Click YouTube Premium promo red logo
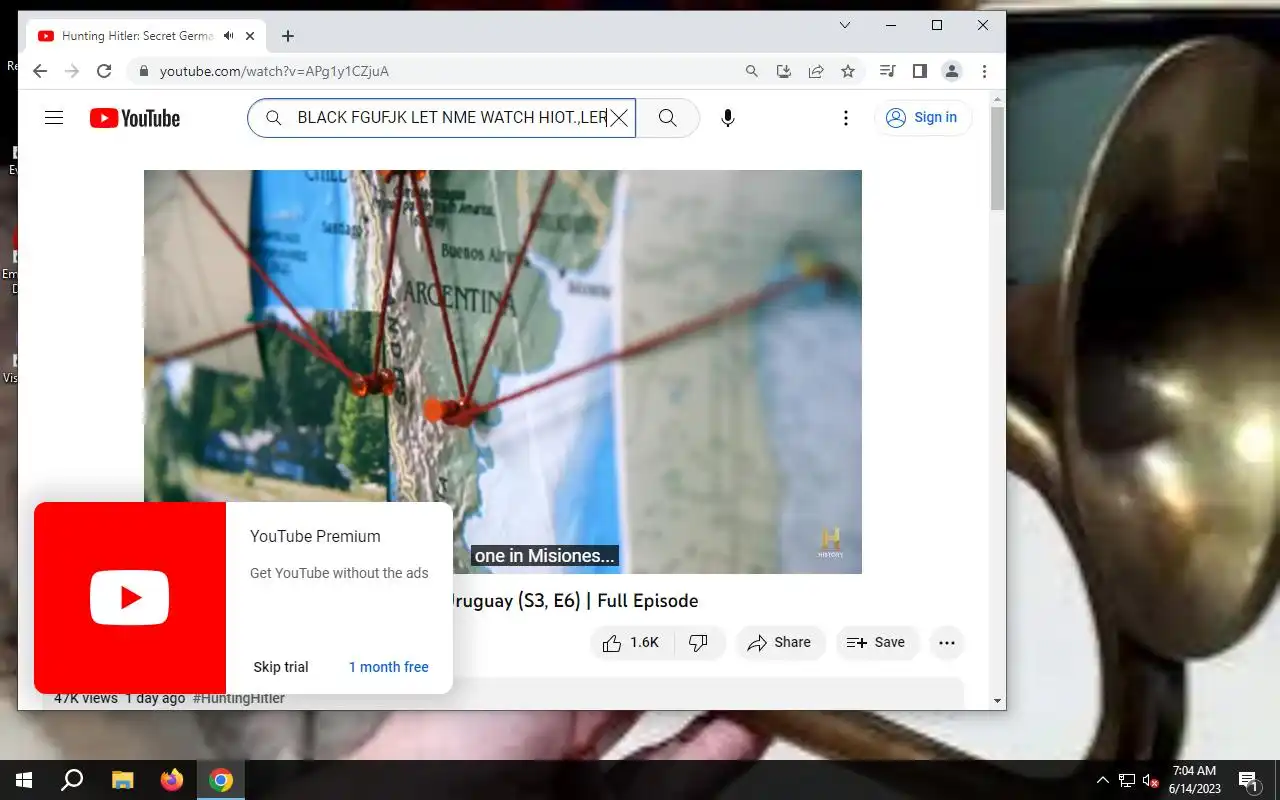1280x800 pixels. tap(130, 598)
